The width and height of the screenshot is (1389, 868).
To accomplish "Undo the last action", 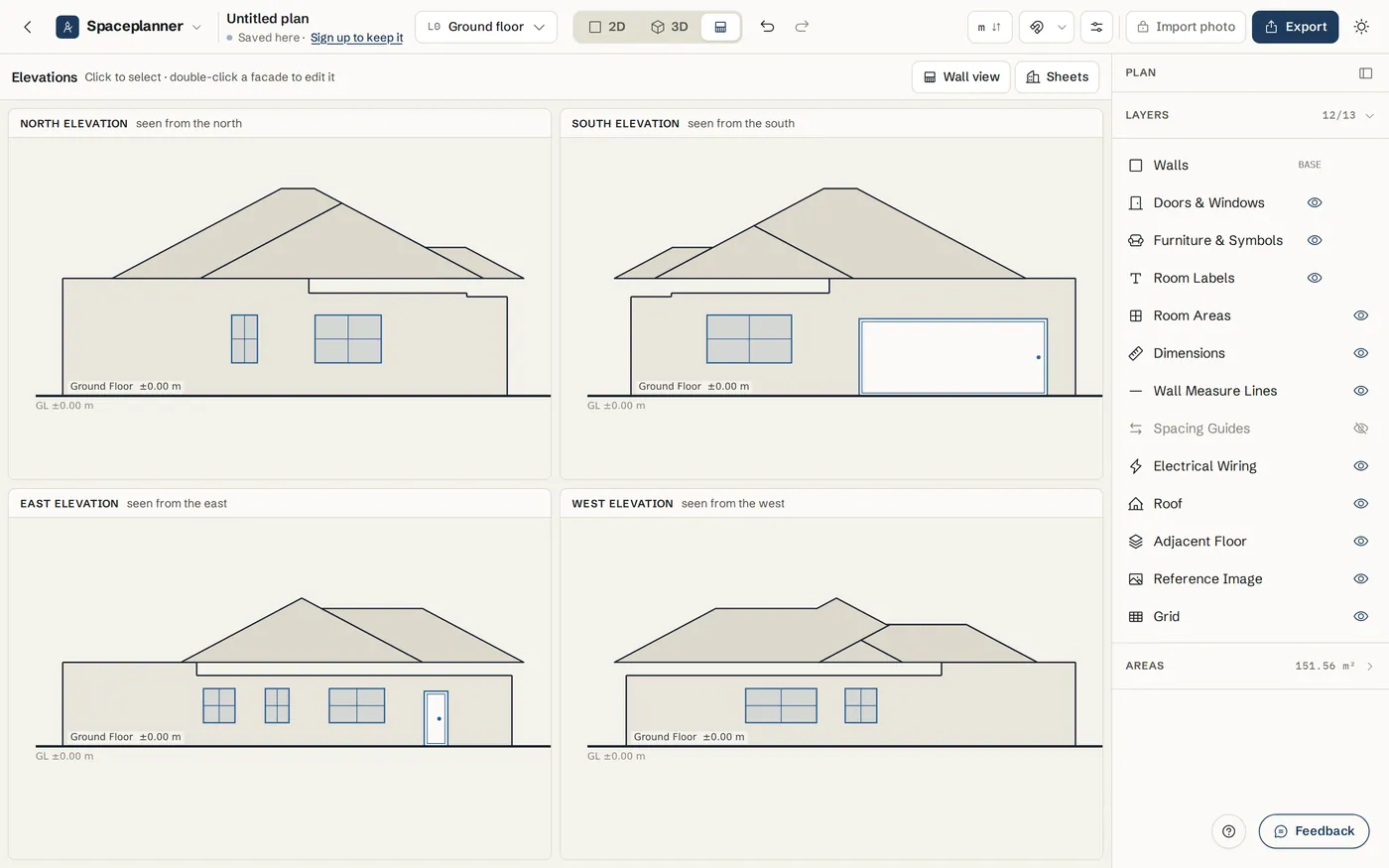I will (767, 27).
